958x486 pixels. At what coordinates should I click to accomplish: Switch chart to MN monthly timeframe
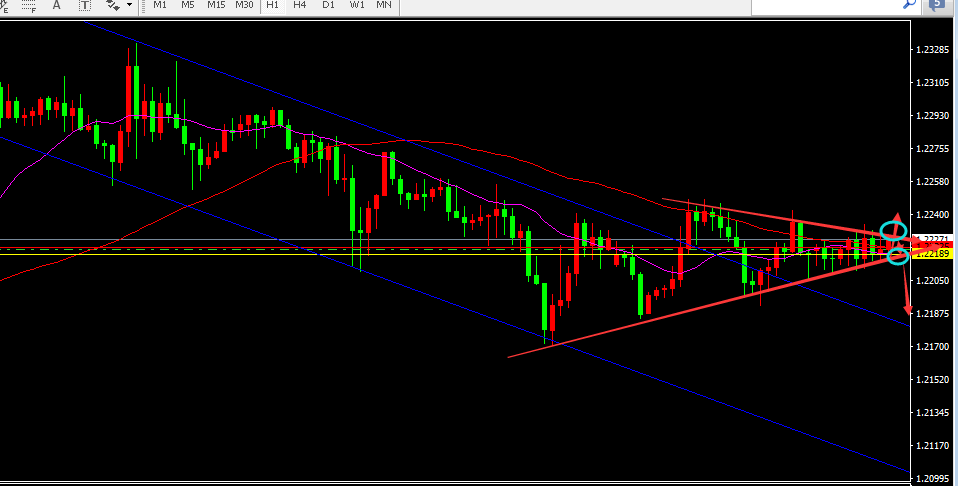point(384,5)
